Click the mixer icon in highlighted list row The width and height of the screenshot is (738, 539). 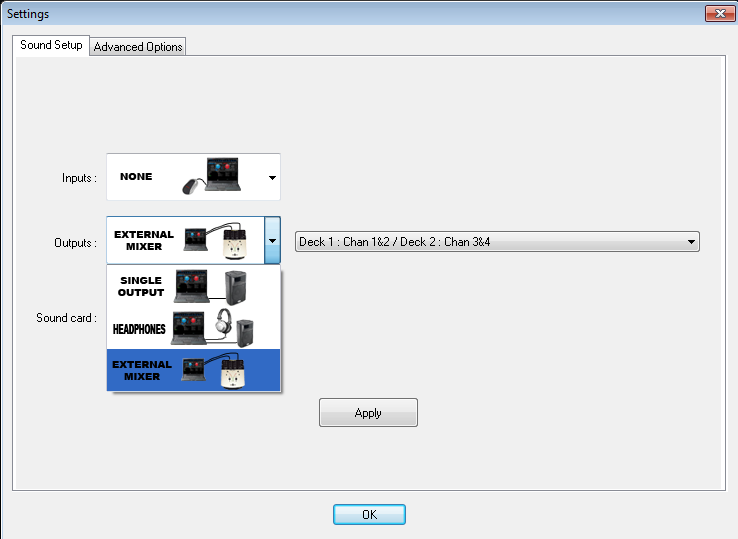point(214,370)
